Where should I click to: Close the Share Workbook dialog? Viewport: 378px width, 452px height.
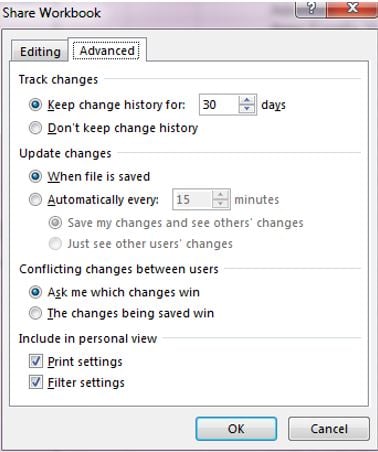(352, 8)
